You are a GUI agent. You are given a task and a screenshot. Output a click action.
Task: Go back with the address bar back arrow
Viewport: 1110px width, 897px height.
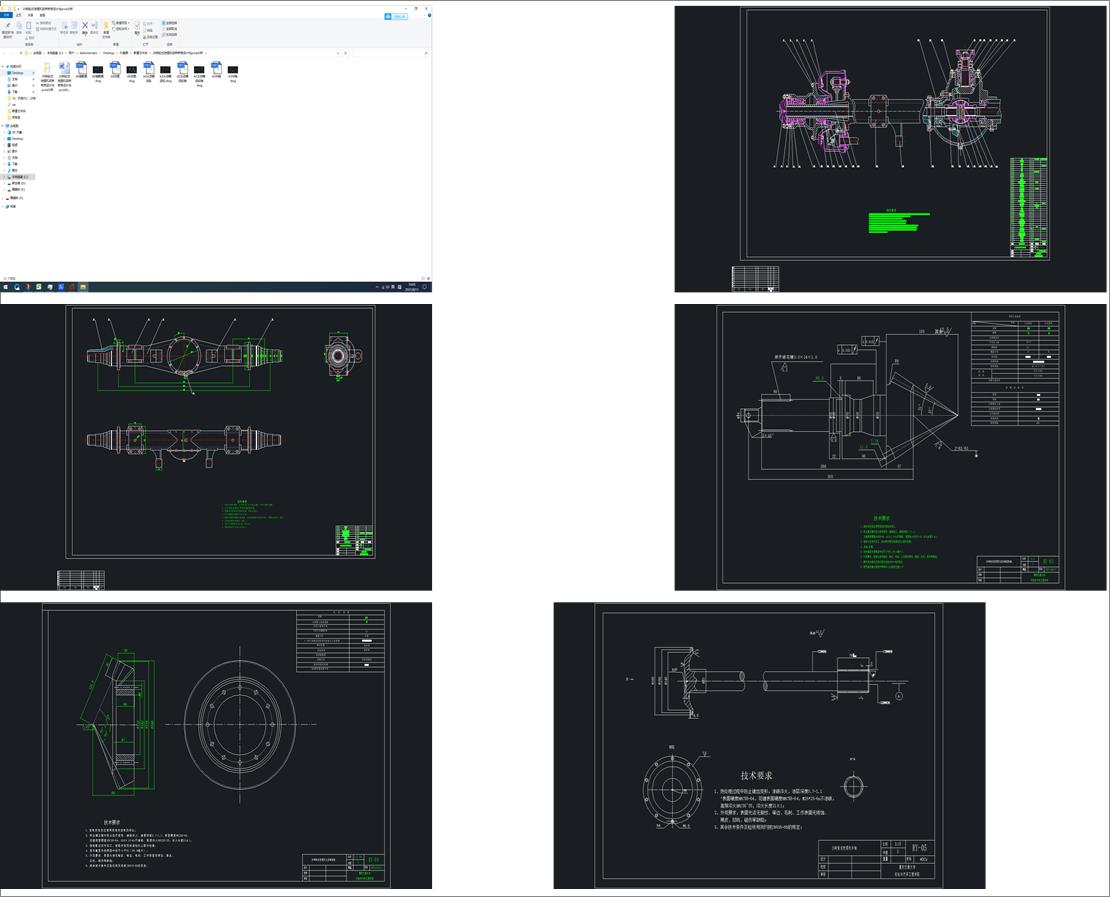5,52
